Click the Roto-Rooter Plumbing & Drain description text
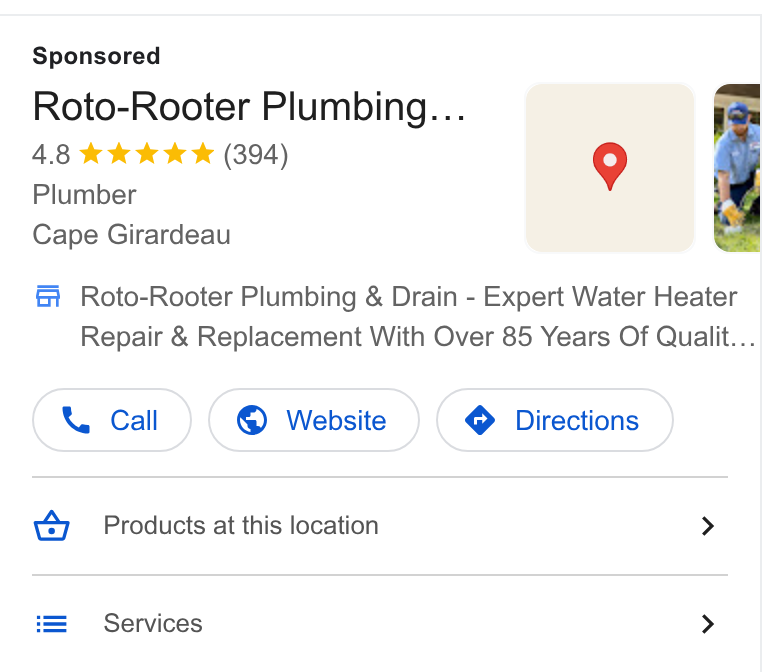 (x=418, y=317)
